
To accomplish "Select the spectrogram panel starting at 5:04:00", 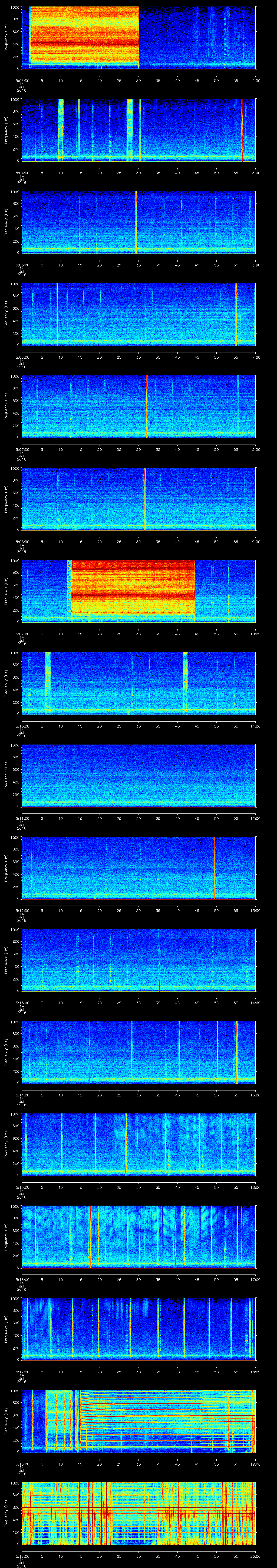I will pyautogui.click(x=139, y=130).
